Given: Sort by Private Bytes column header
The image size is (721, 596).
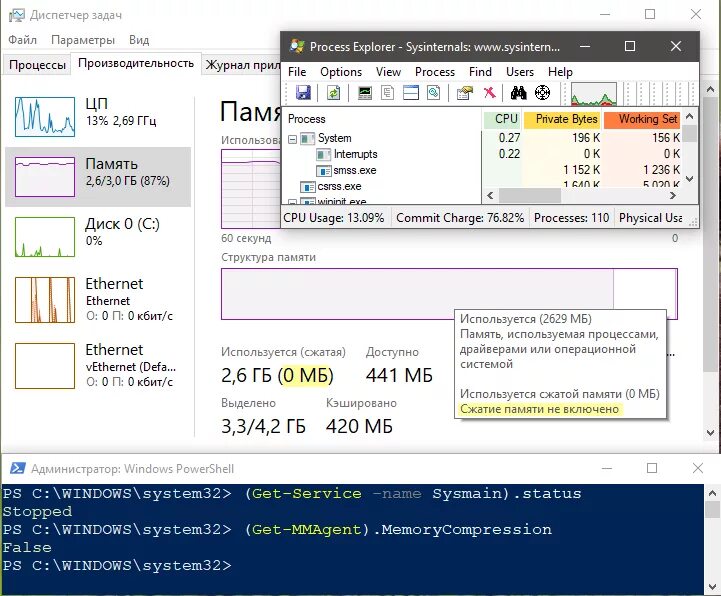Looking at the screenshot, I should [x=562, y=119].
